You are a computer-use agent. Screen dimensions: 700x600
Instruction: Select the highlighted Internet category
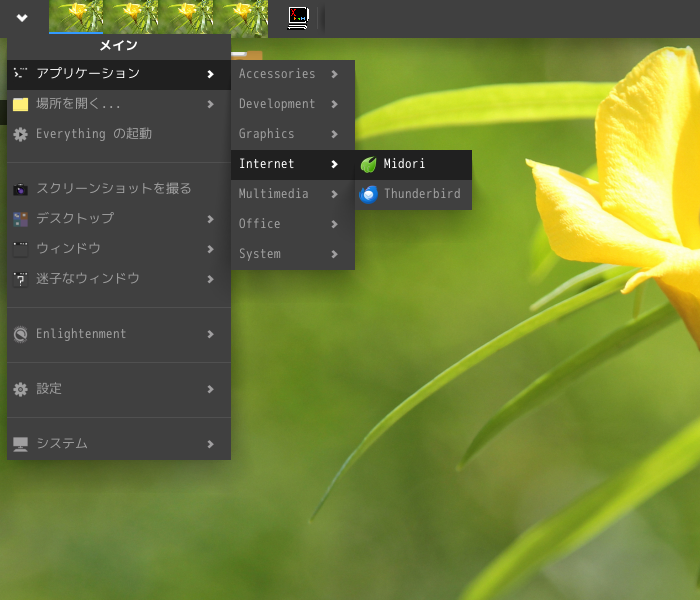[293, 164]
